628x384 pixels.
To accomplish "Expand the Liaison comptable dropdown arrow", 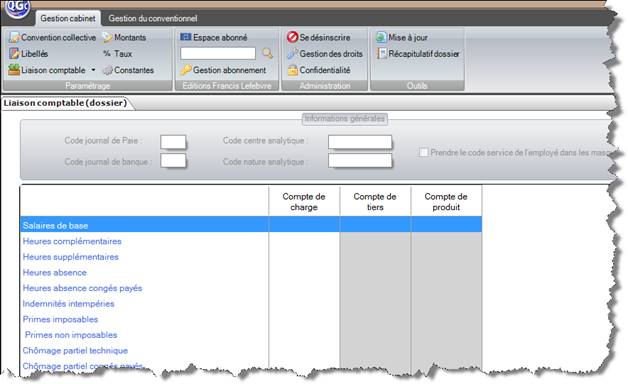I will [93, 70].
